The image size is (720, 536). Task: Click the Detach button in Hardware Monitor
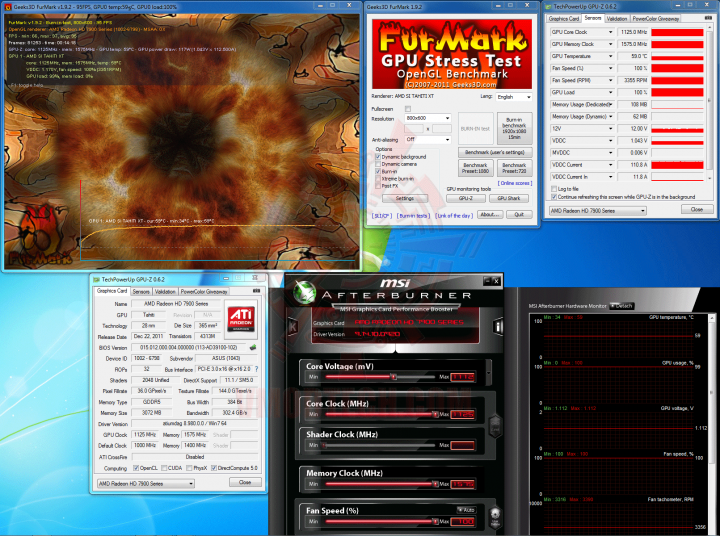[x=622, y=306]
